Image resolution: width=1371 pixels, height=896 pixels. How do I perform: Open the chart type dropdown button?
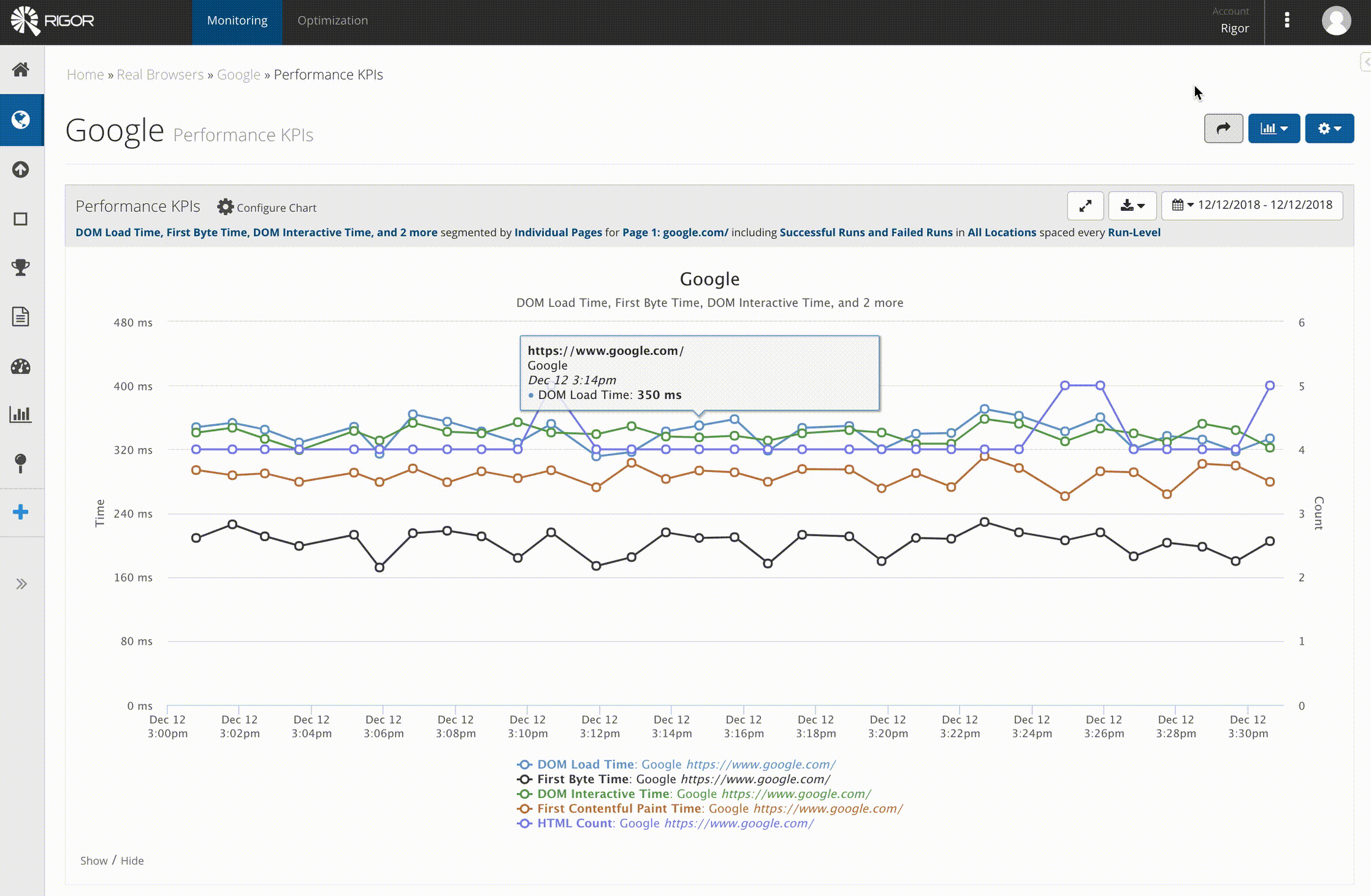(x=1274, y=128)
